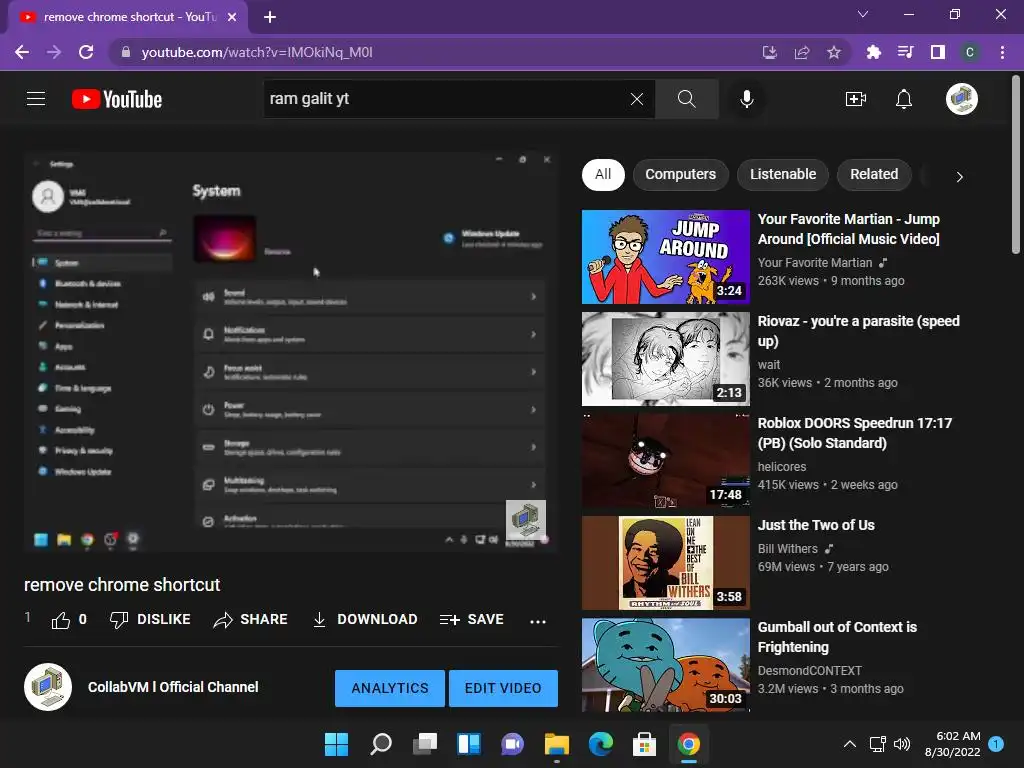
Task: Reload the page
Action: click(86, 52)
